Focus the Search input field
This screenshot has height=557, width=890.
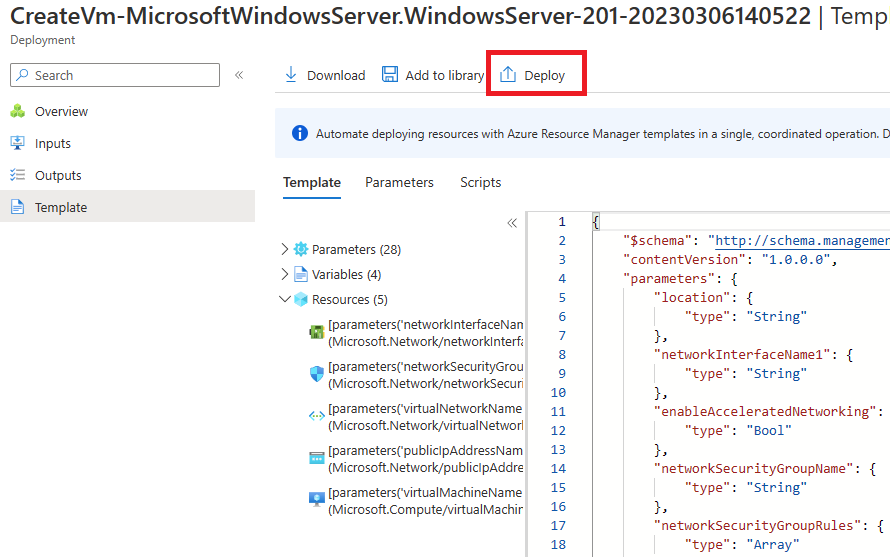(115, 75)
